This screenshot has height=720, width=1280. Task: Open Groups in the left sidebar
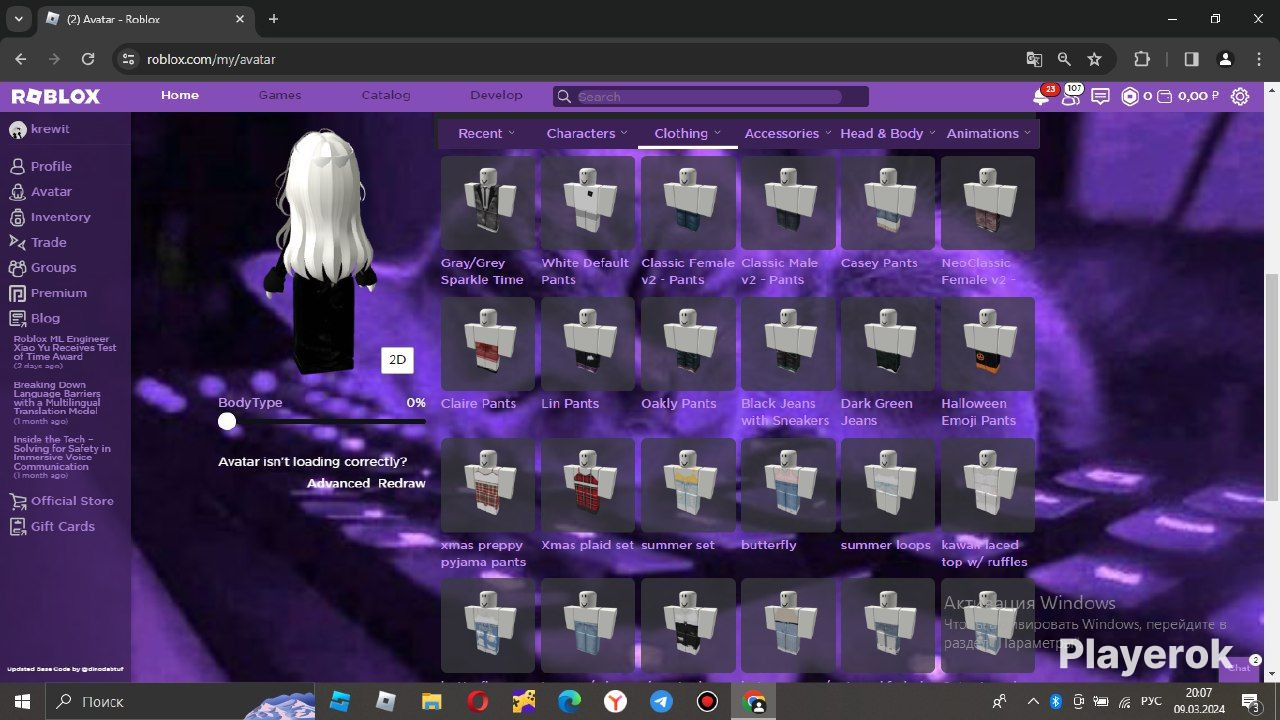tap(53, 267)
